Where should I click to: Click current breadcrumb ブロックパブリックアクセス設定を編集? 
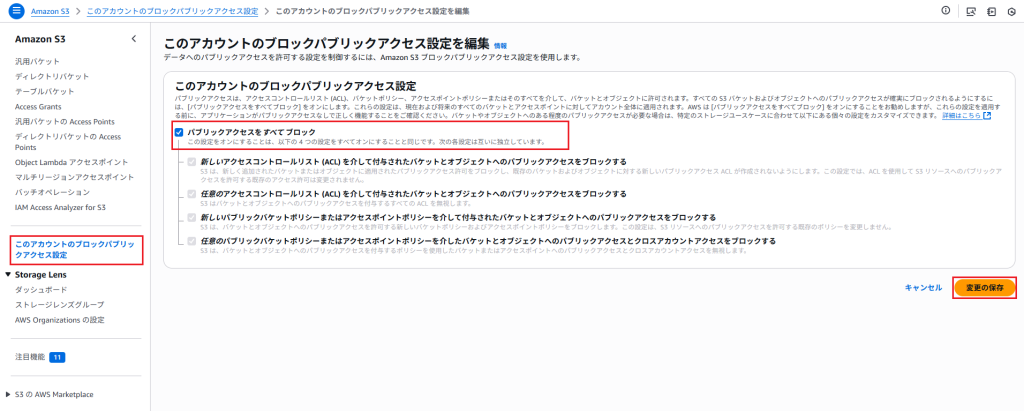click(x=372, y=12)
